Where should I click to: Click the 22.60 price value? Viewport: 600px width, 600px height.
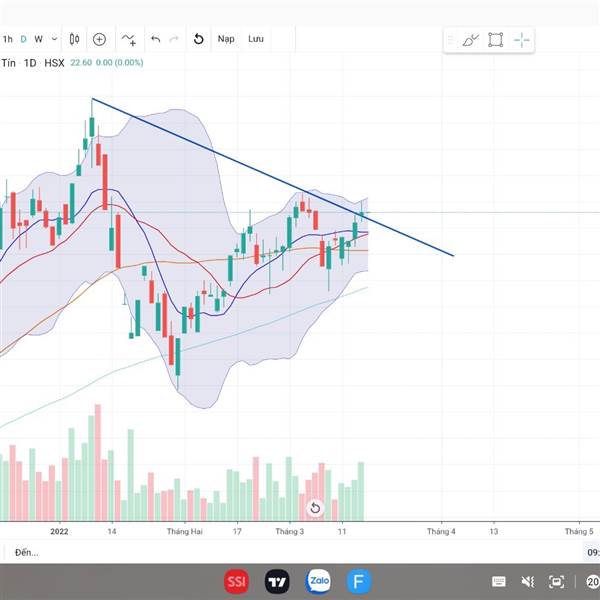click(81, 63)
